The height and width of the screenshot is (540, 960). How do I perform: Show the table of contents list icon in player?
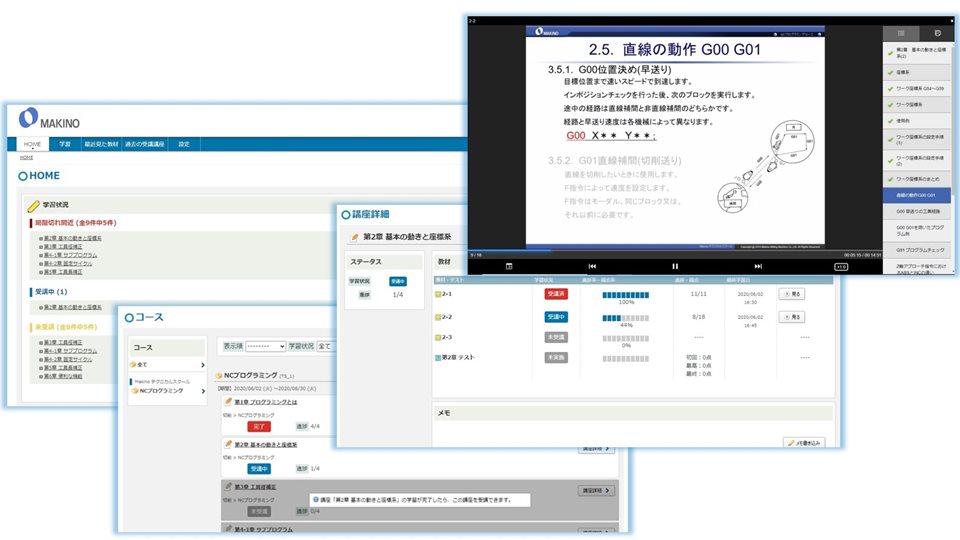click(x=901, y=33)
